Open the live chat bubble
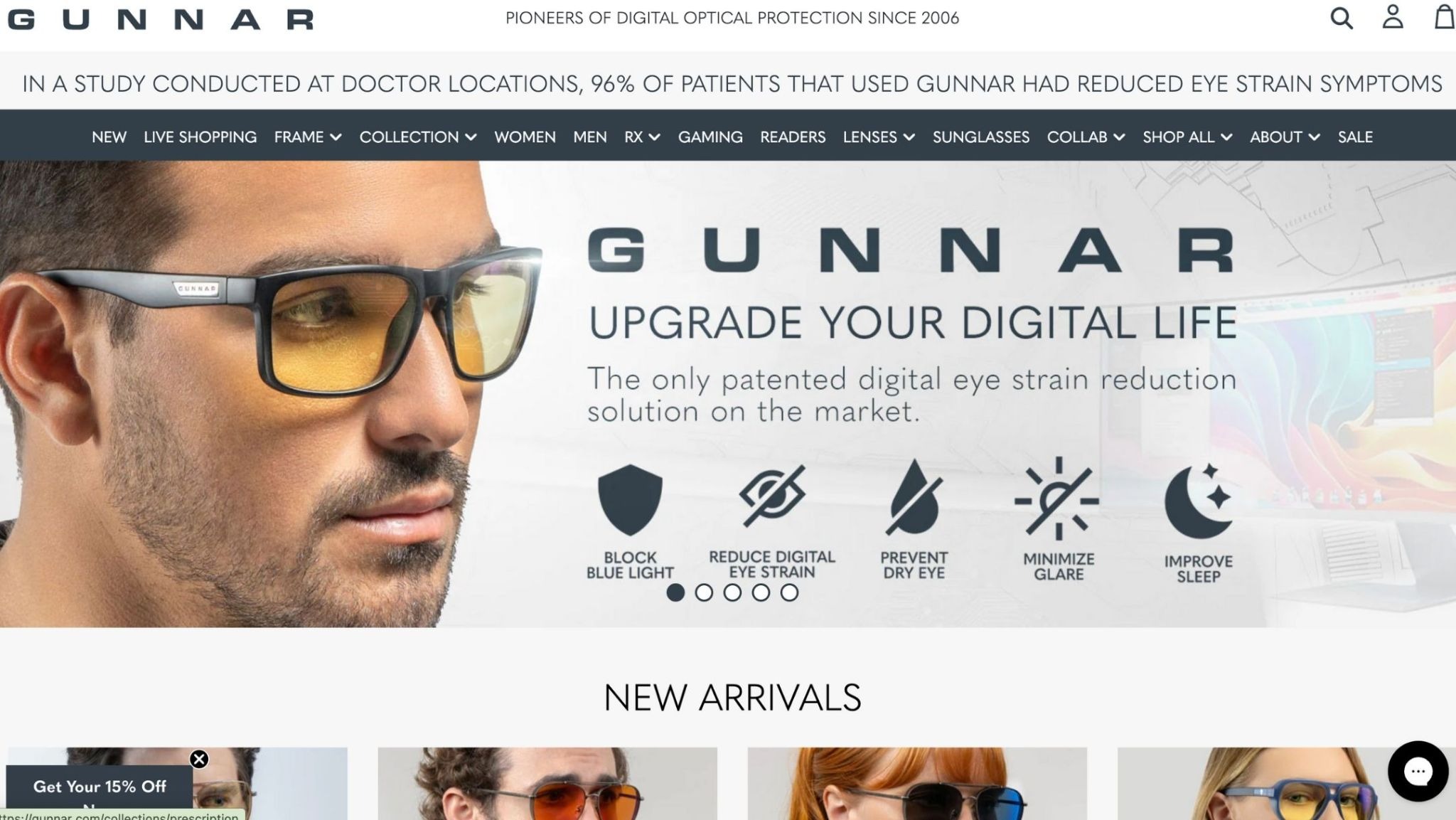1456x820 pixels. 1418,771
